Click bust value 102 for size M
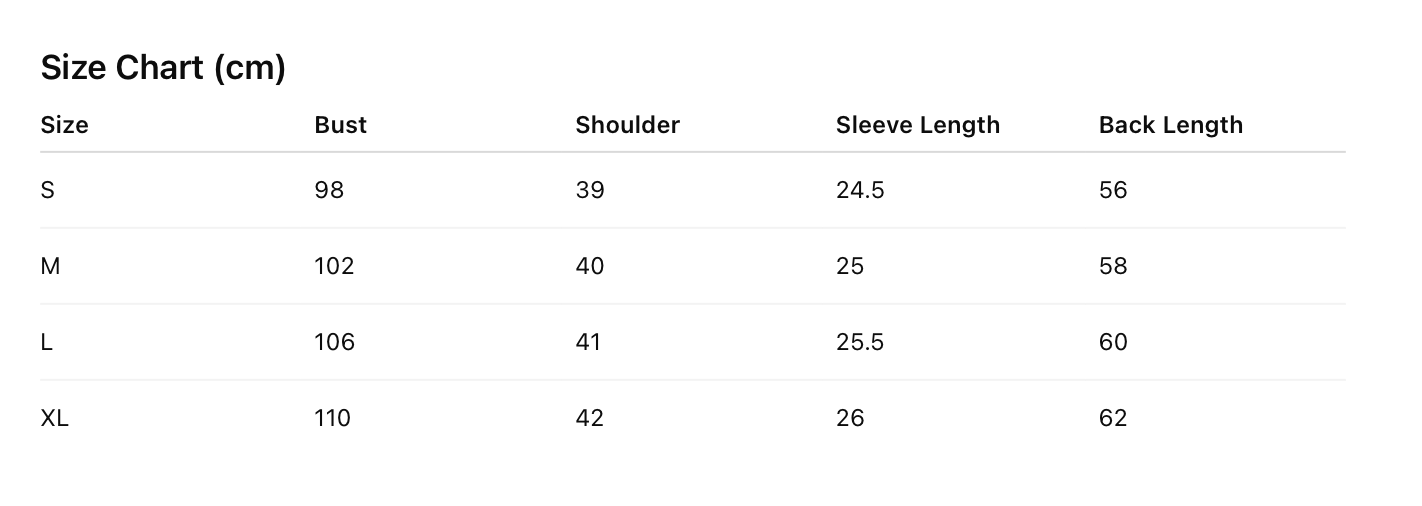 point(334,266)
